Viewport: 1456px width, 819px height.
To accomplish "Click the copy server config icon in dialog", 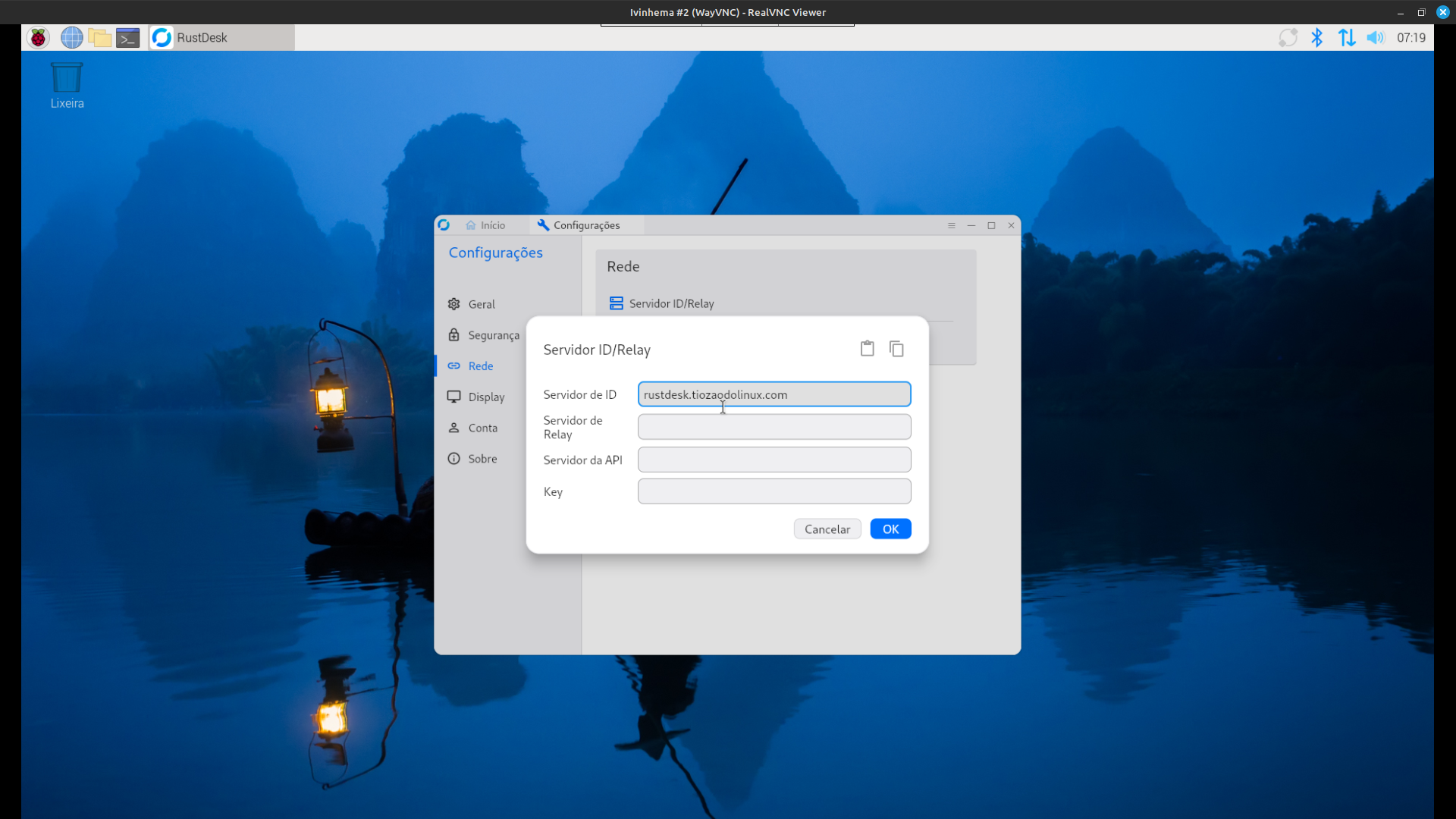I will point(896,349).
